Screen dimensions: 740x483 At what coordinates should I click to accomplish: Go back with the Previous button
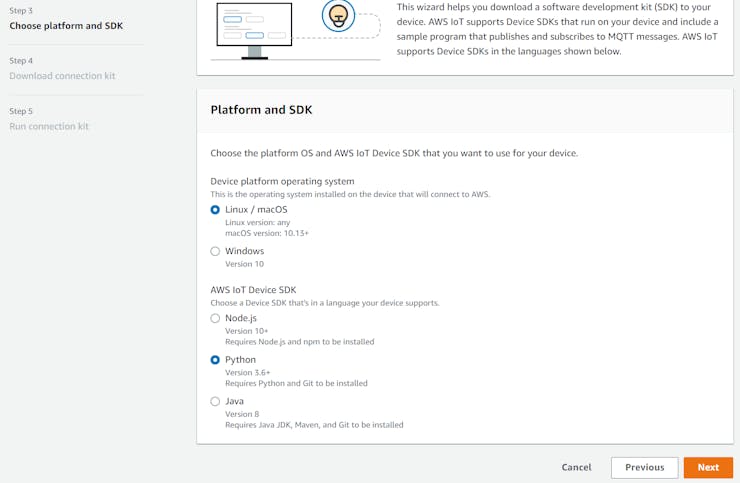(x=644, y=467)
